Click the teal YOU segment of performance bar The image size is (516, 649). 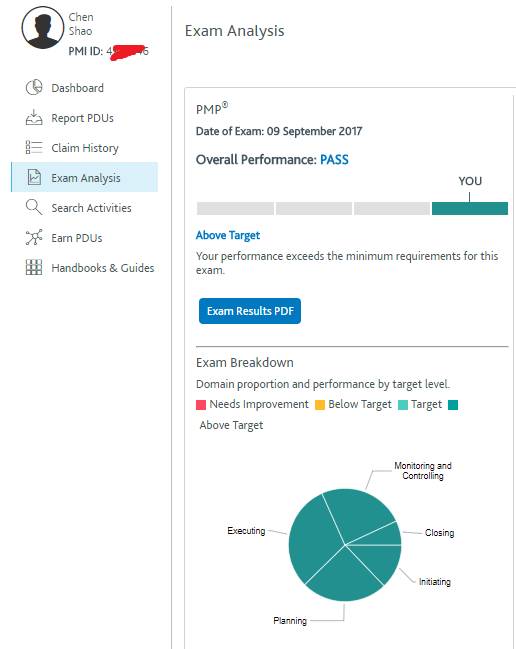tap(470, 209)
